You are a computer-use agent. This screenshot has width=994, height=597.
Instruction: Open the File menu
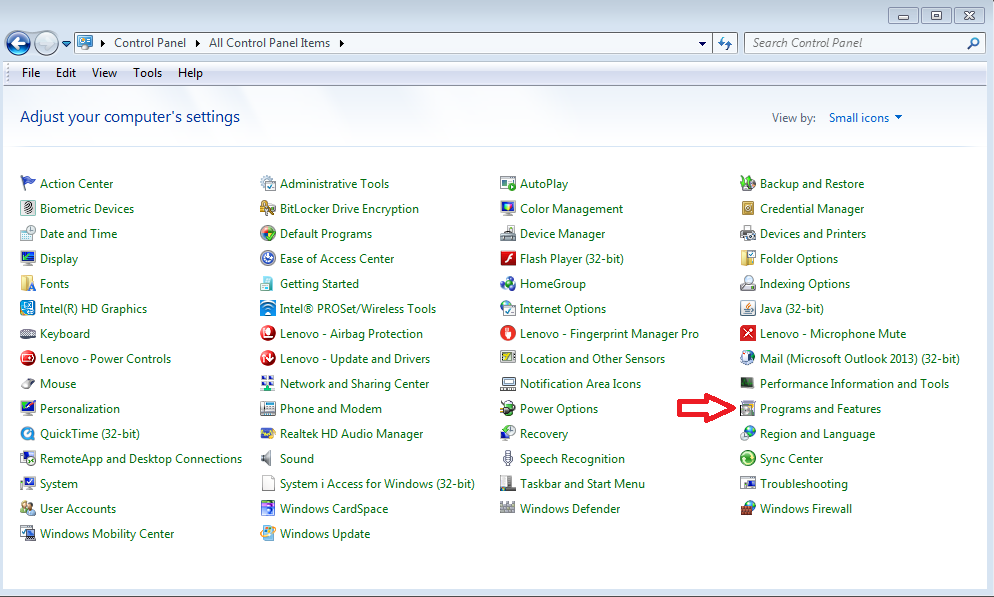click(x=31, y=73)
